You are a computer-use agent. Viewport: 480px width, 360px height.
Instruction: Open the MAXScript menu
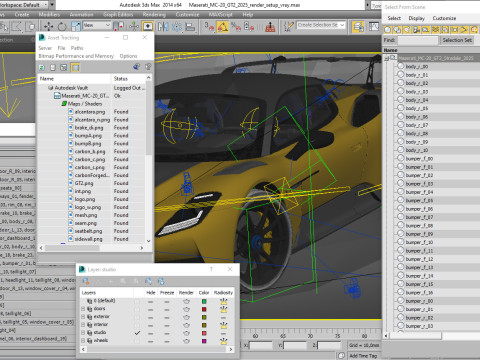click(220, 15)
